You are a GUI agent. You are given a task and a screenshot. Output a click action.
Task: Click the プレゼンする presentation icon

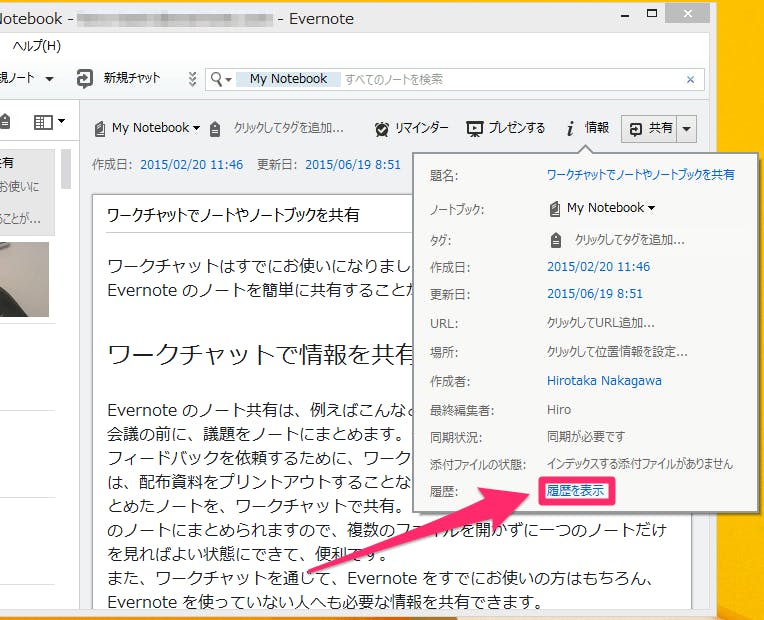[x=475, y=129]
